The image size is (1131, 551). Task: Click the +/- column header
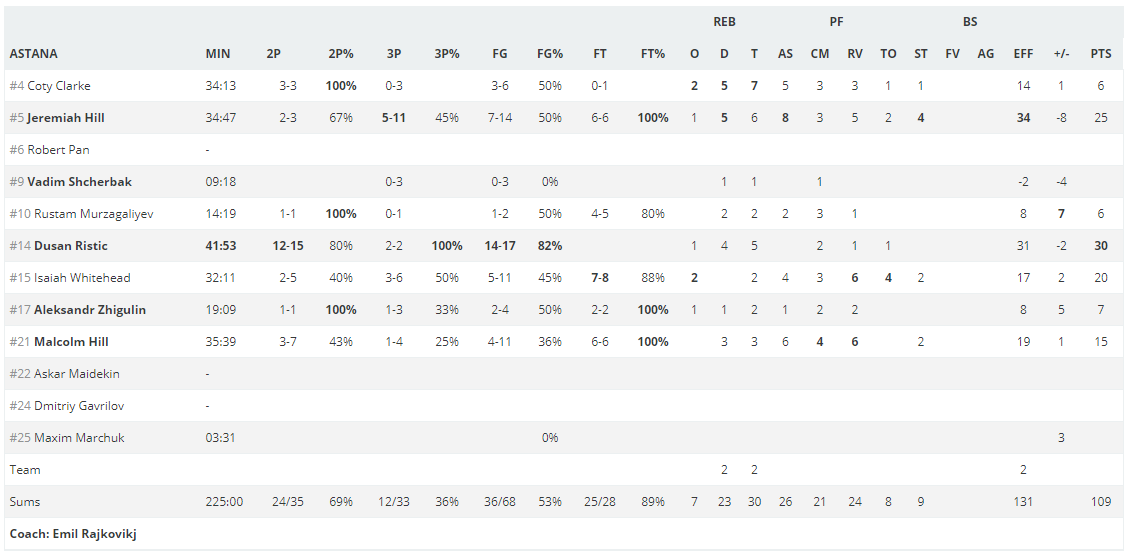(x=1061, y=54)
